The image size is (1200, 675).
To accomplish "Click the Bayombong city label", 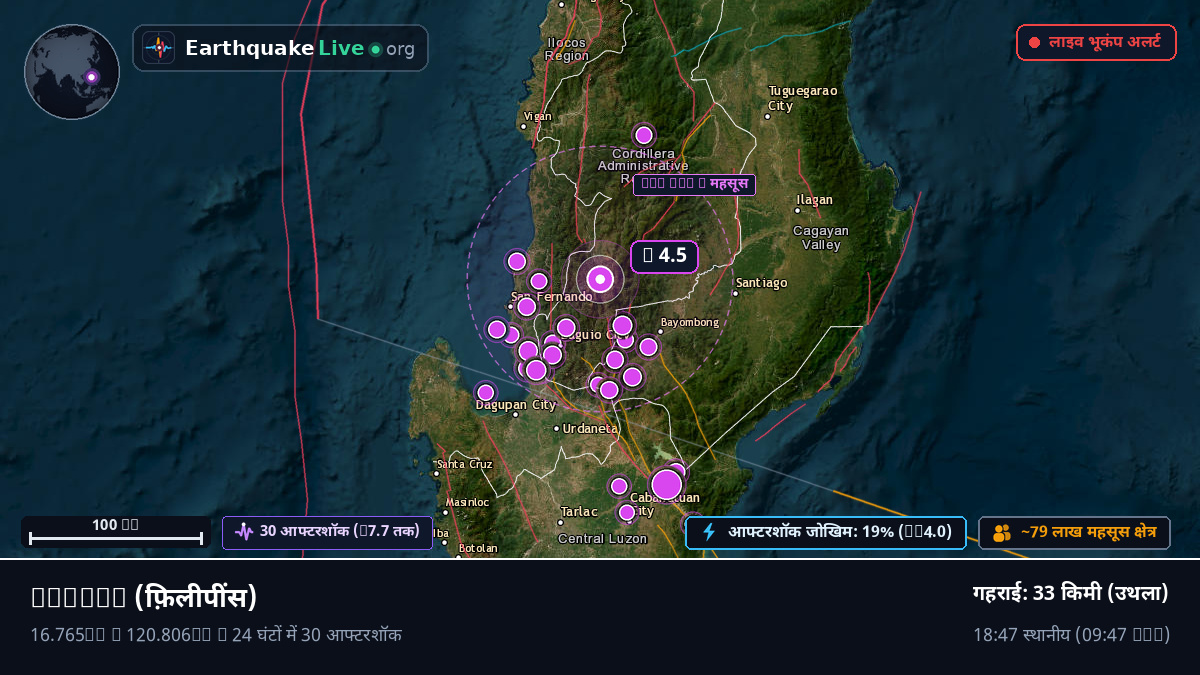I will coord(690,322).
